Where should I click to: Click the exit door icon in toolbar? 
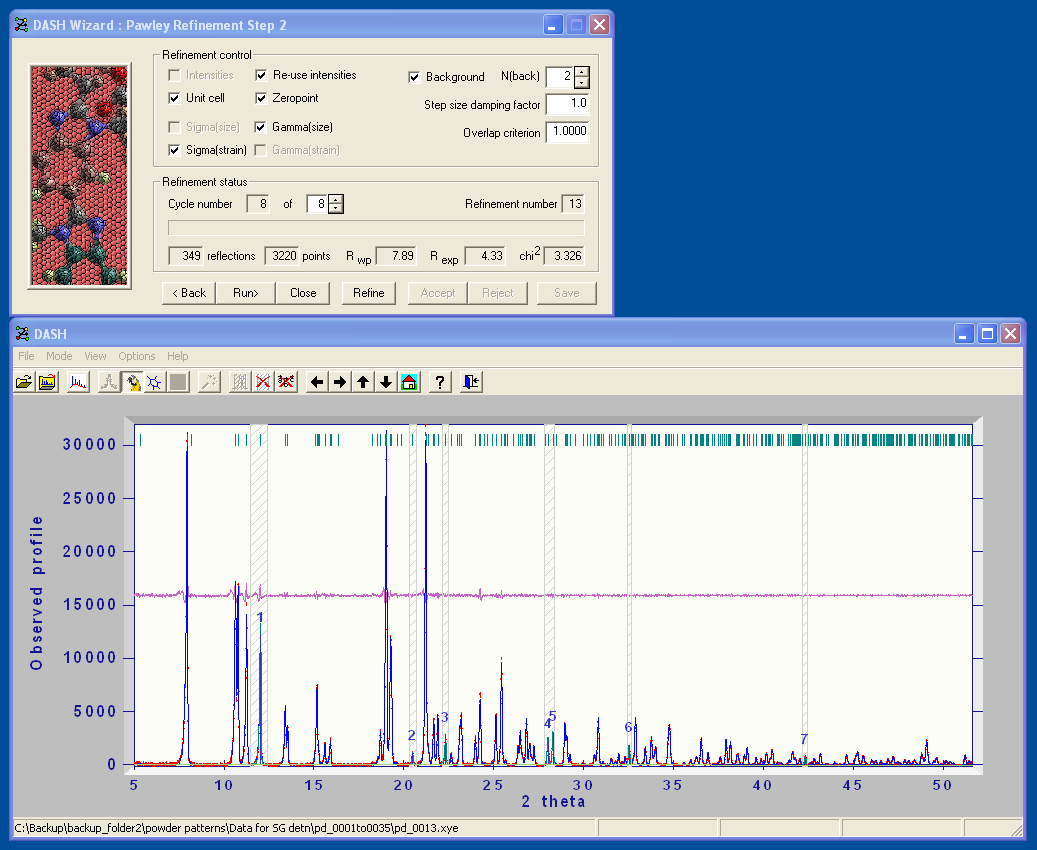pos(471,382)
